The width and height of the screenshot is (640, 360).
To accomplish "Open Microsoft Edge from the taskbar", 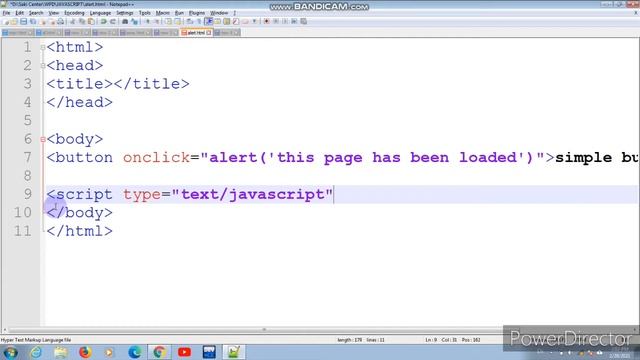I will 134,352.
